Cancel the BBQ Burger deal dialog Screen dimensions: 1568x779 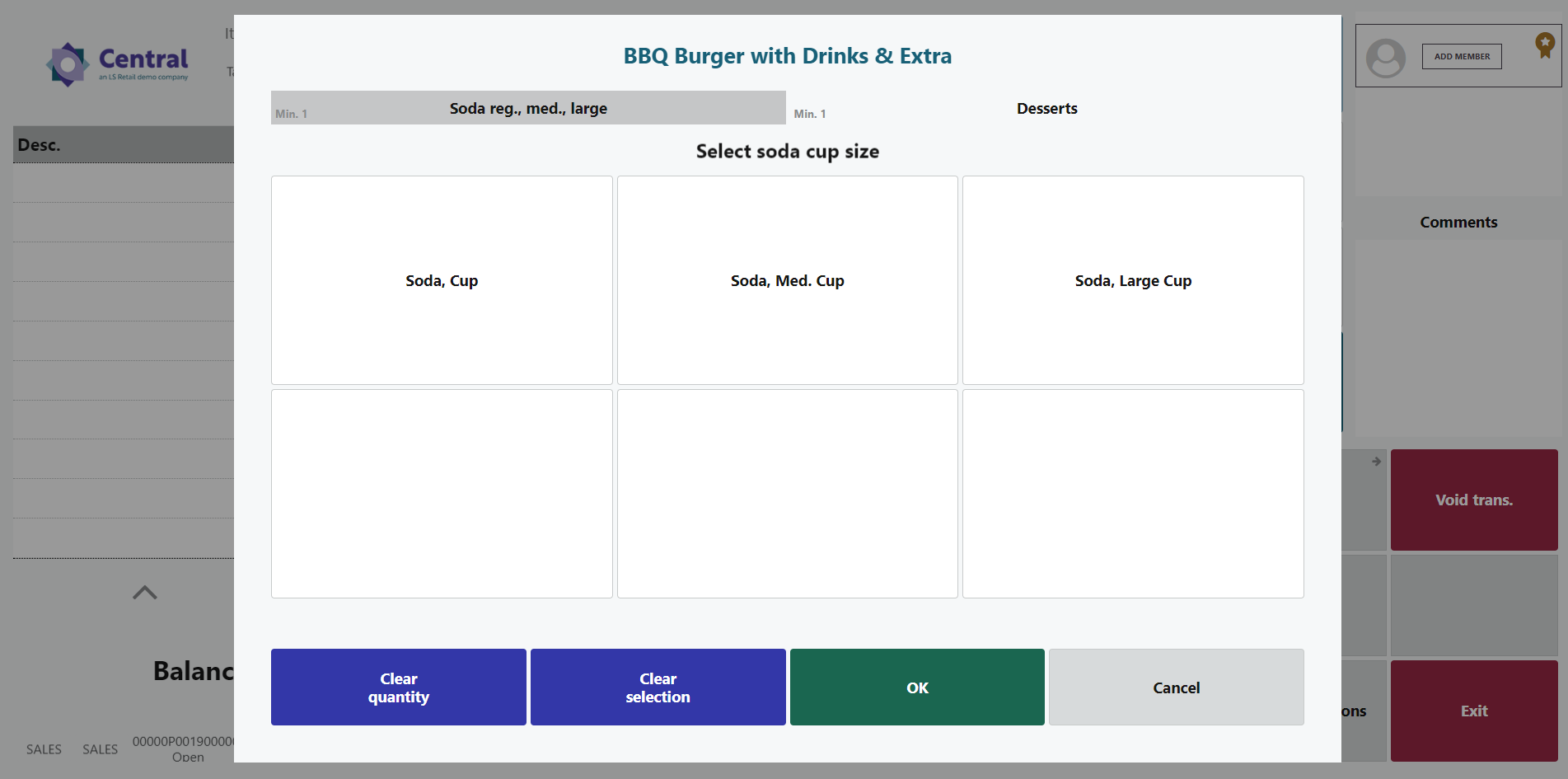[x=1176, y=687]
